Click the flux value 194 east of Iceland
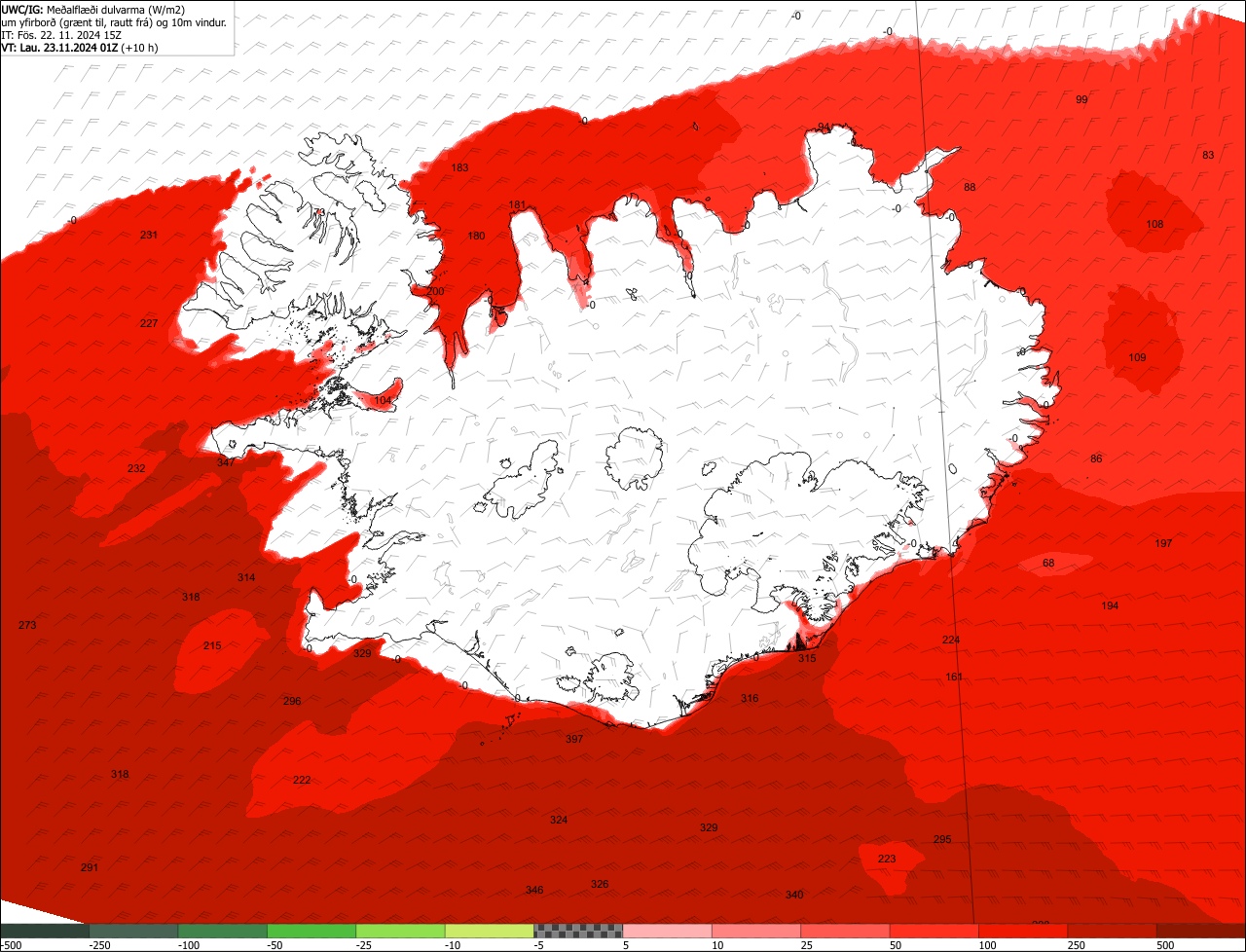This screenshot has height=952, width=1246. tap(1110, 605)
